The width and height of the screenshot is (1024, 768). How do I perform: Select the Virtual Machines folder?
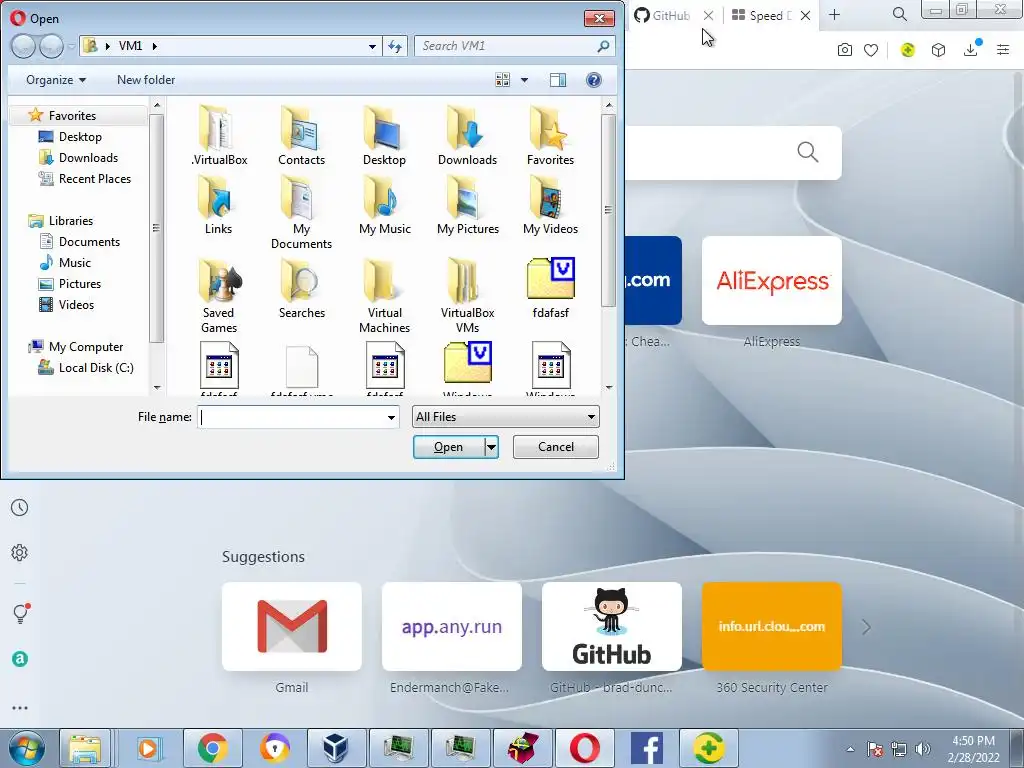pyautogui.click(x=384, y=296)
